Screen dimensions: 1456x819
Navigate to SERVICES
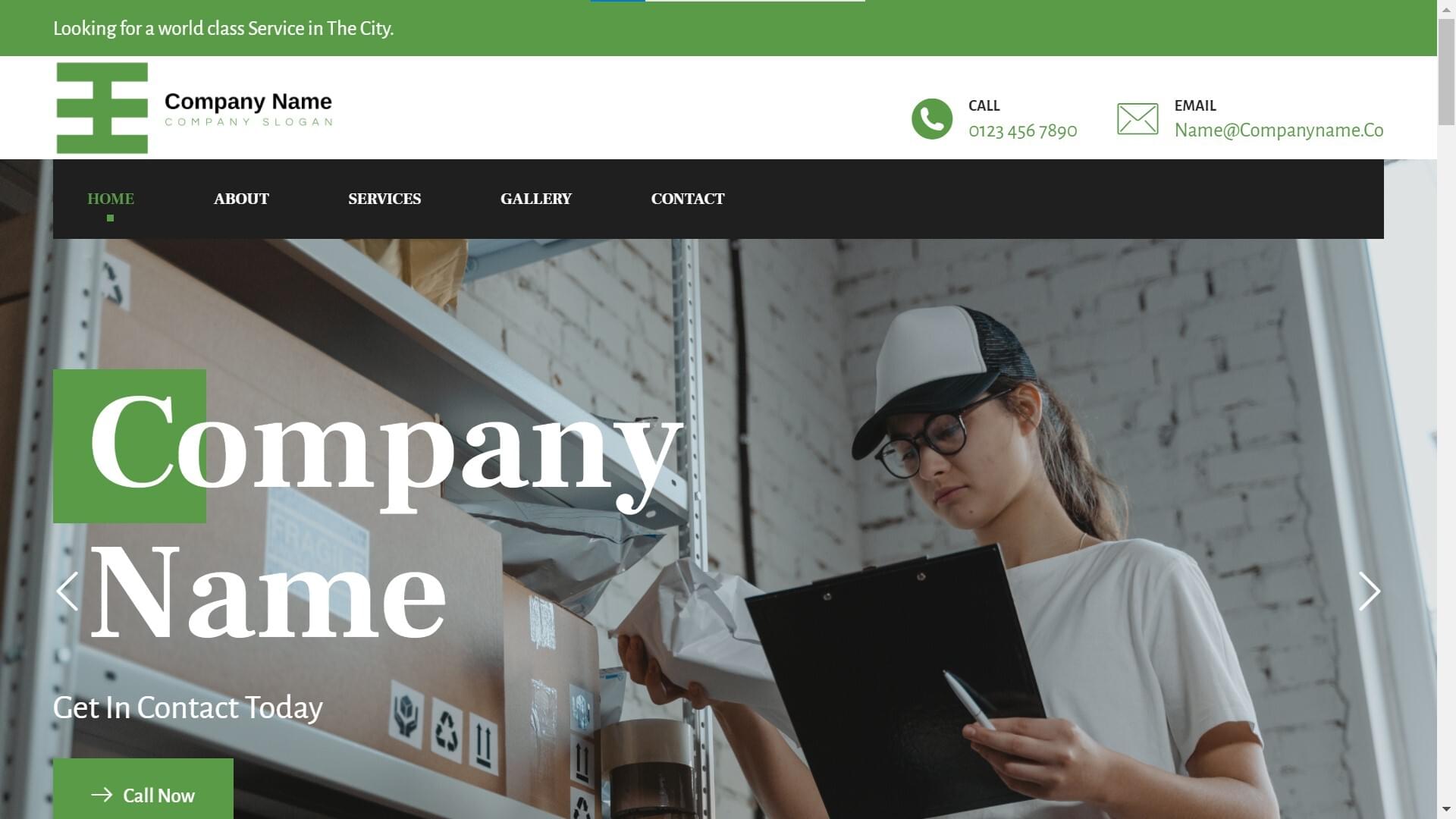pyautogui.click(x=384, y=199)
